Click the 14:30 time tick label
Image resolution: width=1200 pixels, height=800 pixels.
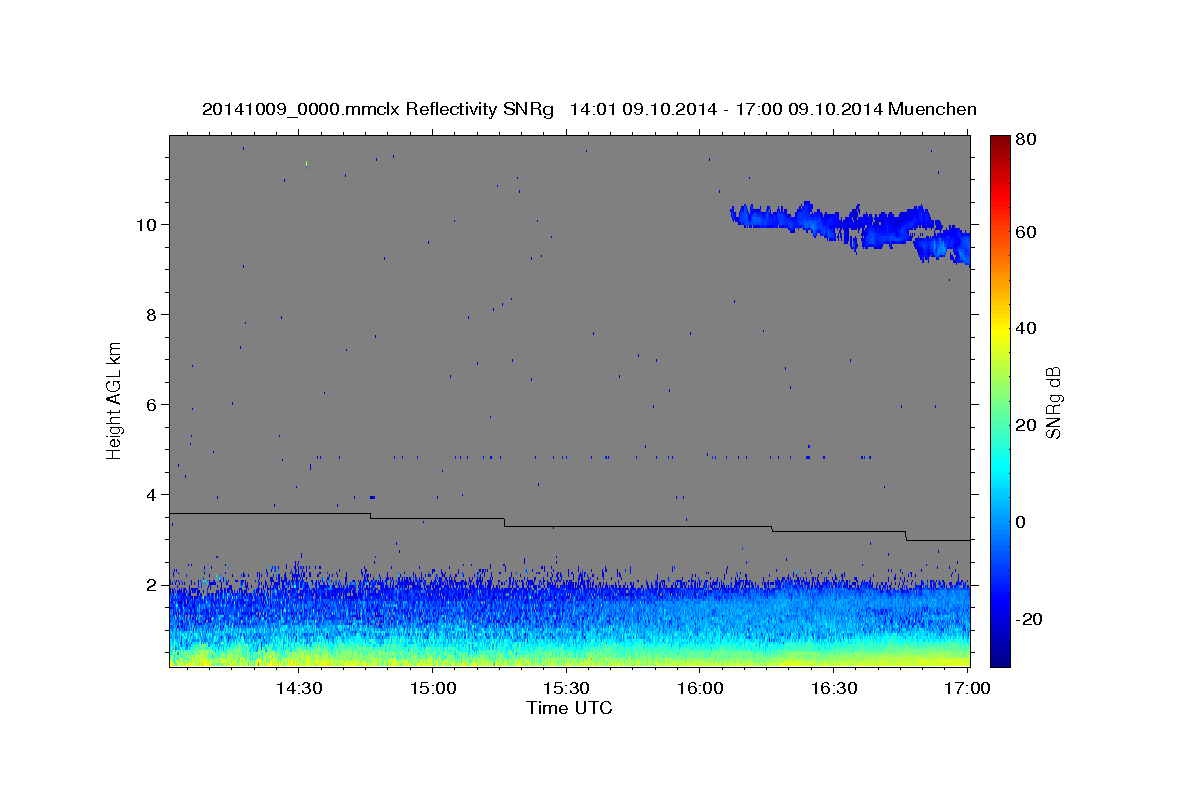tap(298, 689)
